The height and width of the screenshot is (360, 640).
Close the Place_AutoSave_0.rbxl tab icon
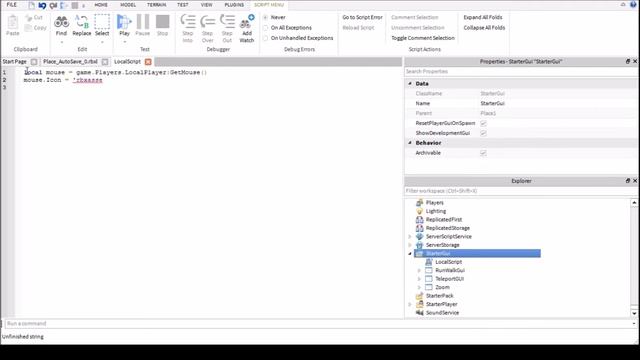tap(105, 62)
